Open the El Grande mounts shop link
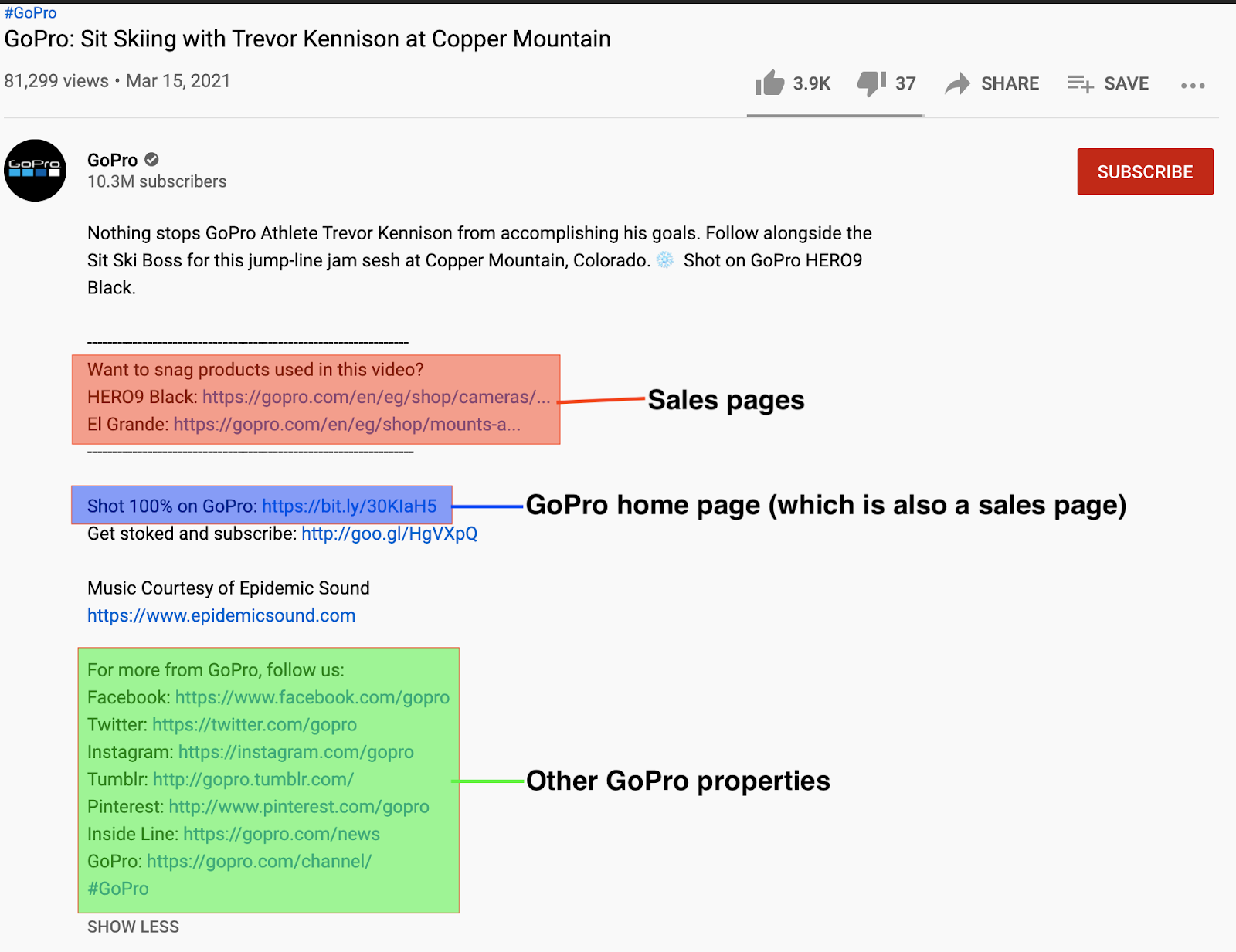The height and width of the screenshot is (952, 1236). click(x=347, y=424)
